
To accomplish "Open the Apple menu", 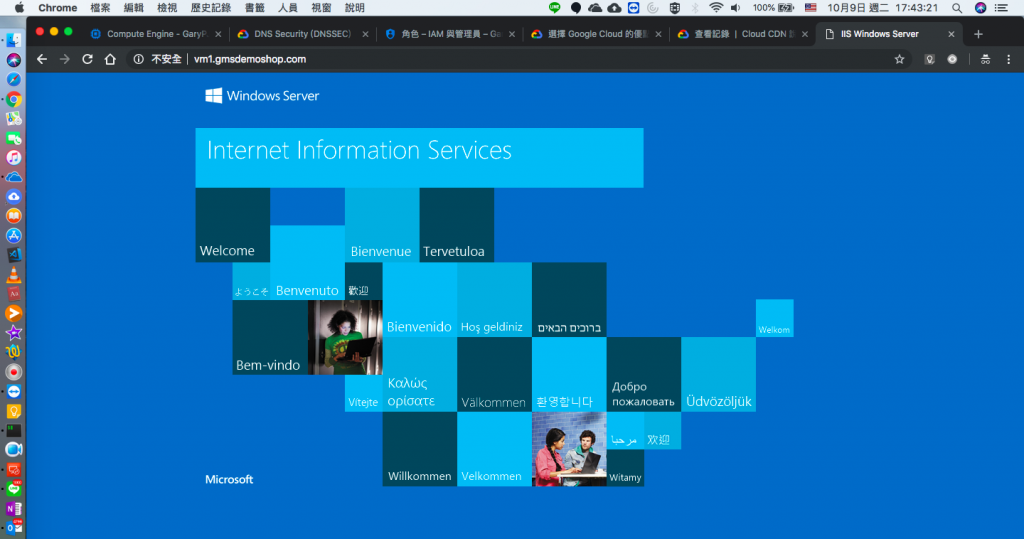I will point(19,8).
